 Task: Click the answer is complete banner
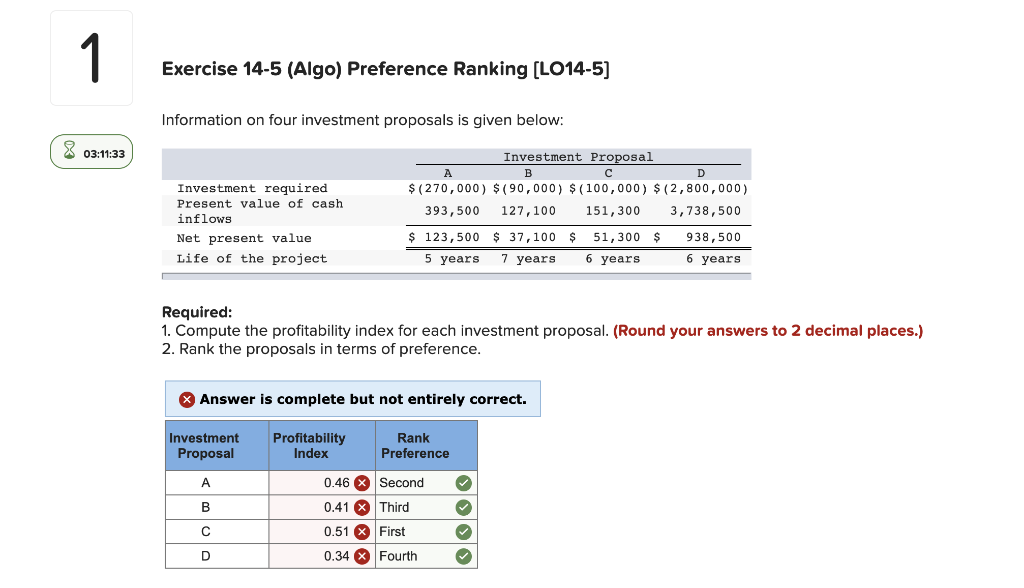pyautogui.click(x=352, y=399)
